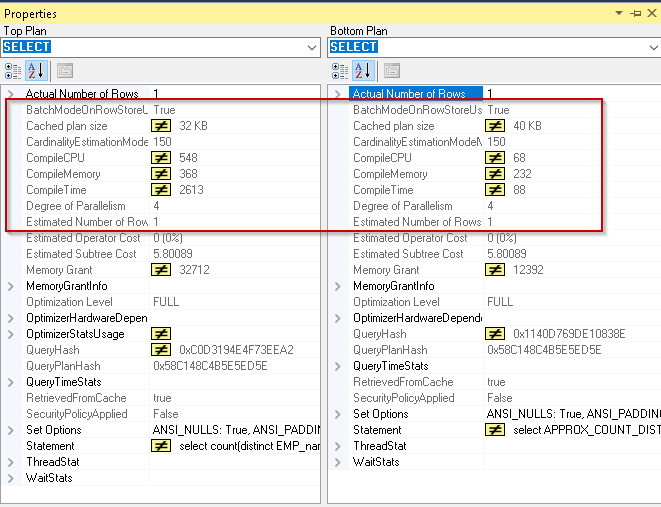661x507 pixels.
Task: Expand OptimizerStatsUsage in Top Plan
Action: [10, 334]
